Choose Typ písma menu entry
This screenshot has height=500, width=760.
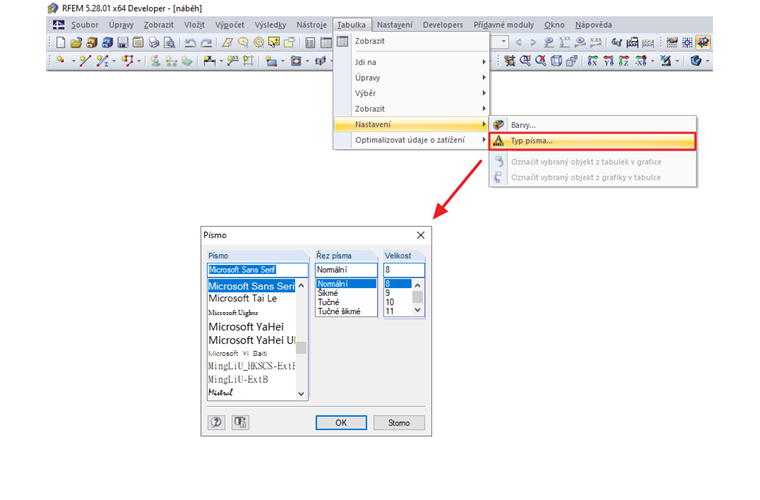coord(593,141)
